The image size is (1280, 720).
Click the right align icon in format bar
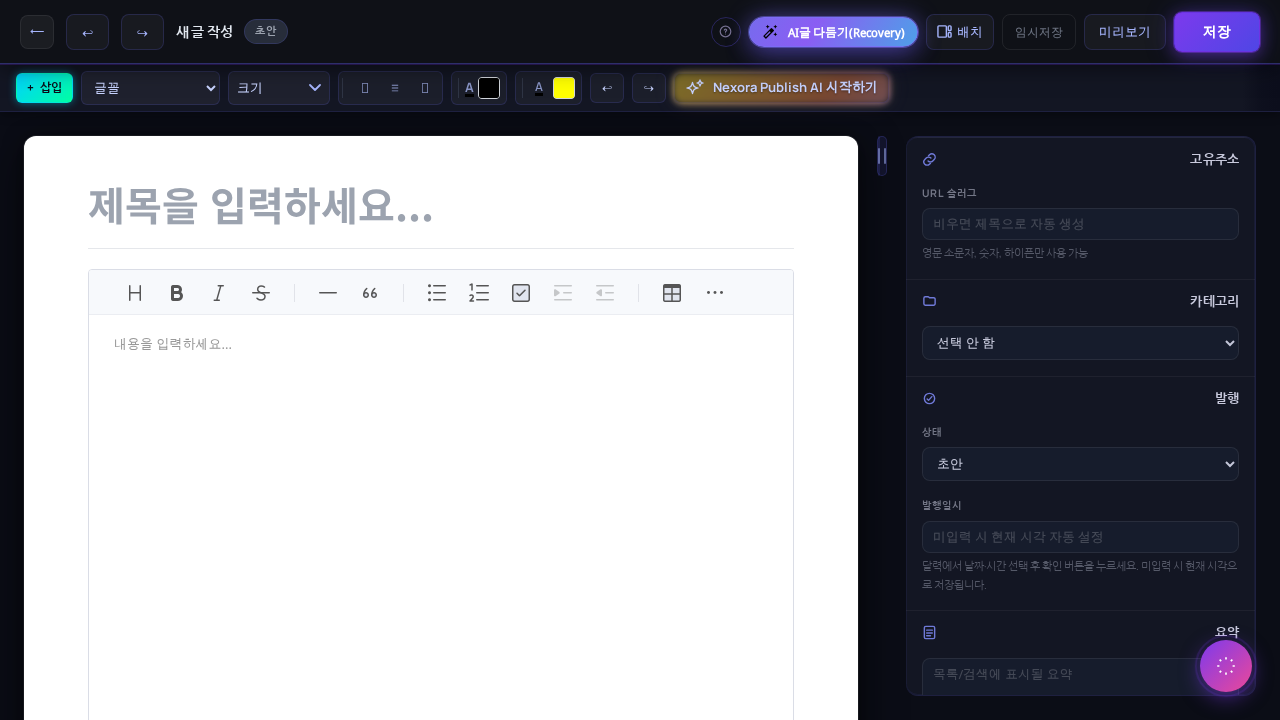(x=425, y=88)
